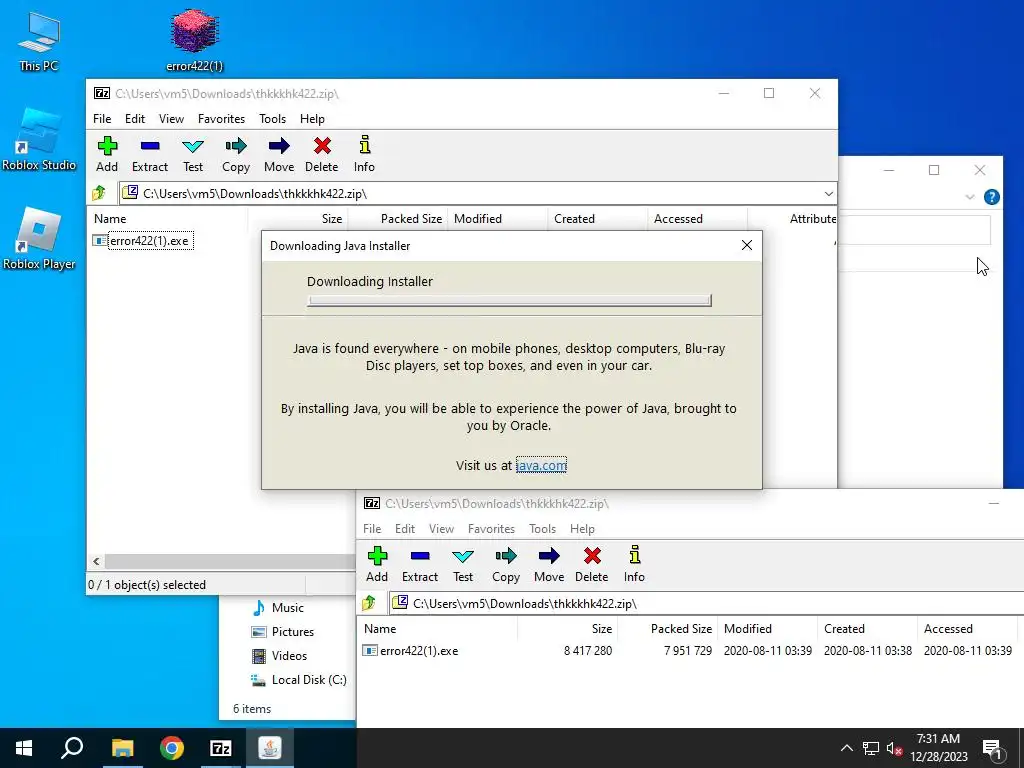Click Copy in the upper 7-Zip window
The width and height of the screenshot is (1024, 768).
point(236,155)
